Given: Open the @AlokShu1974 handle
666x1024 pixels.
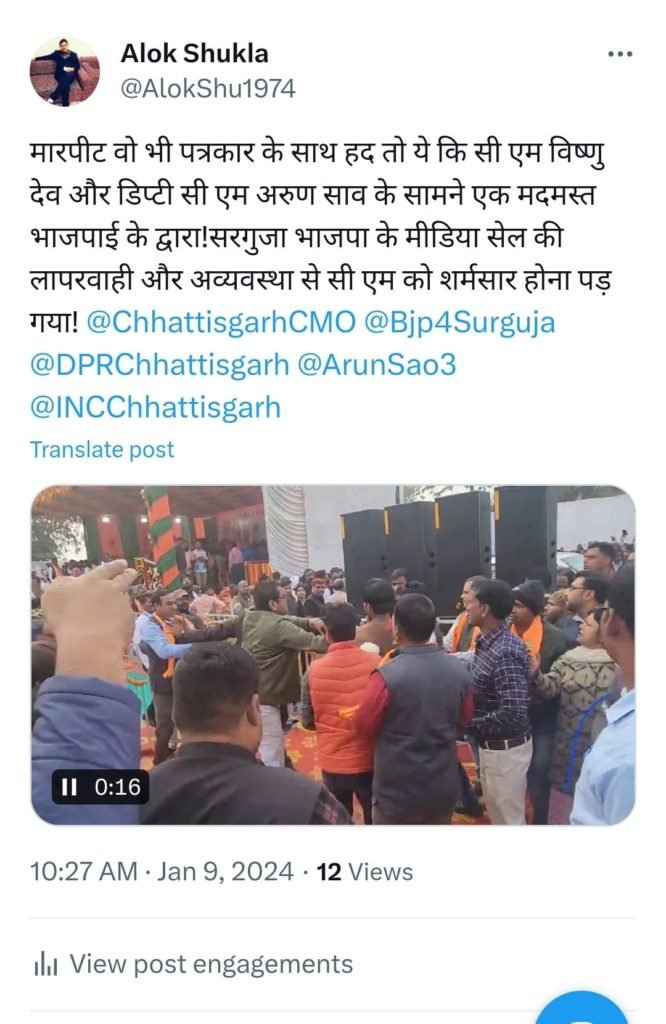Looking at the screenshot, I should click(x=208, y=88).
